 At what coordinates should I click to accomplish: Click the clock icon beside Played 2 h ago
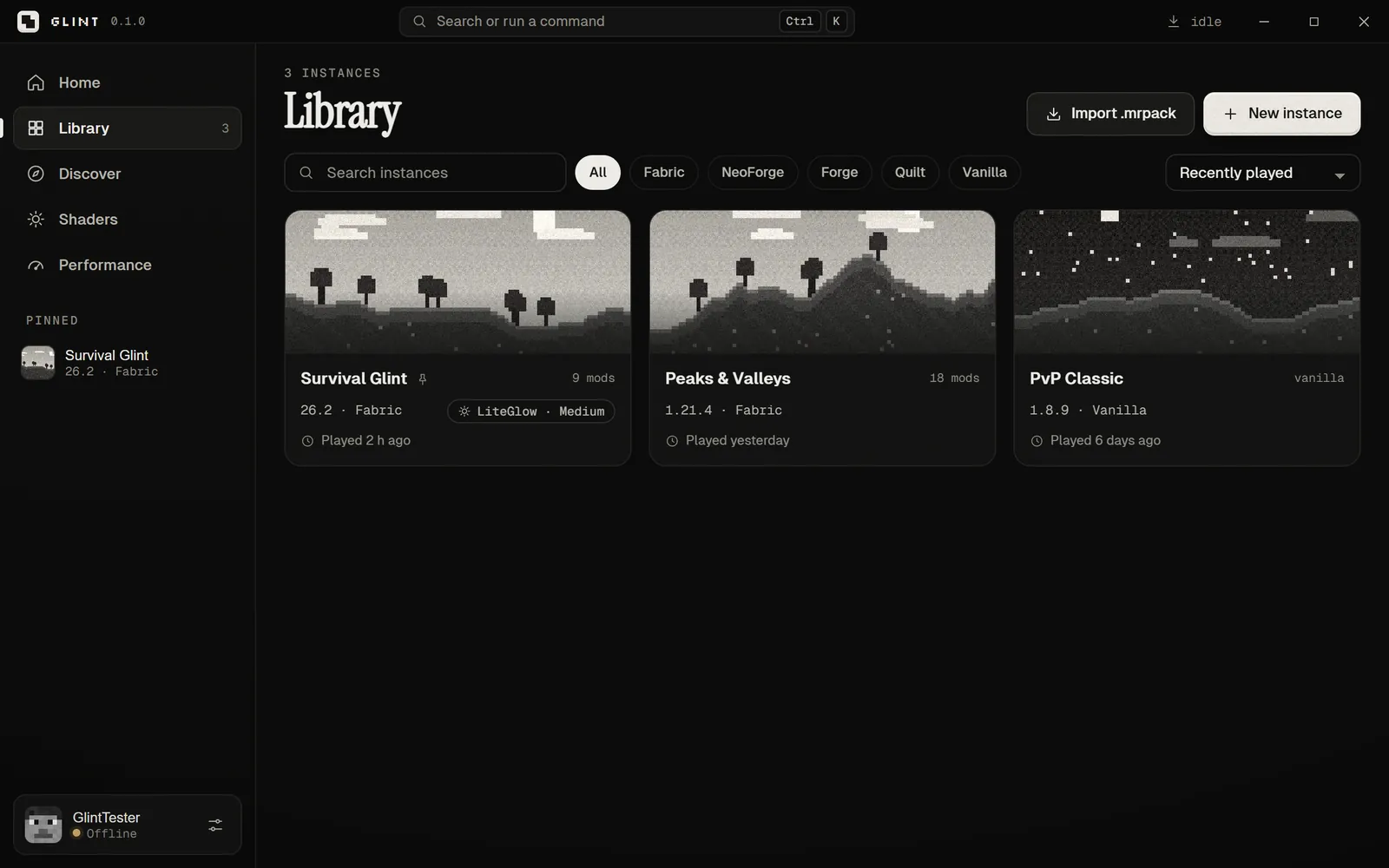(x=307, y=441)
